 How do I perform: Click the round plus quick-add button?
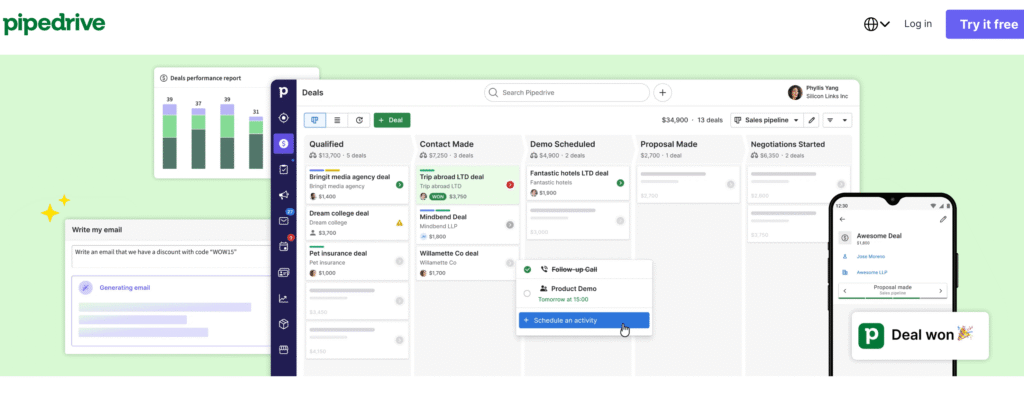tap(662, 93)
